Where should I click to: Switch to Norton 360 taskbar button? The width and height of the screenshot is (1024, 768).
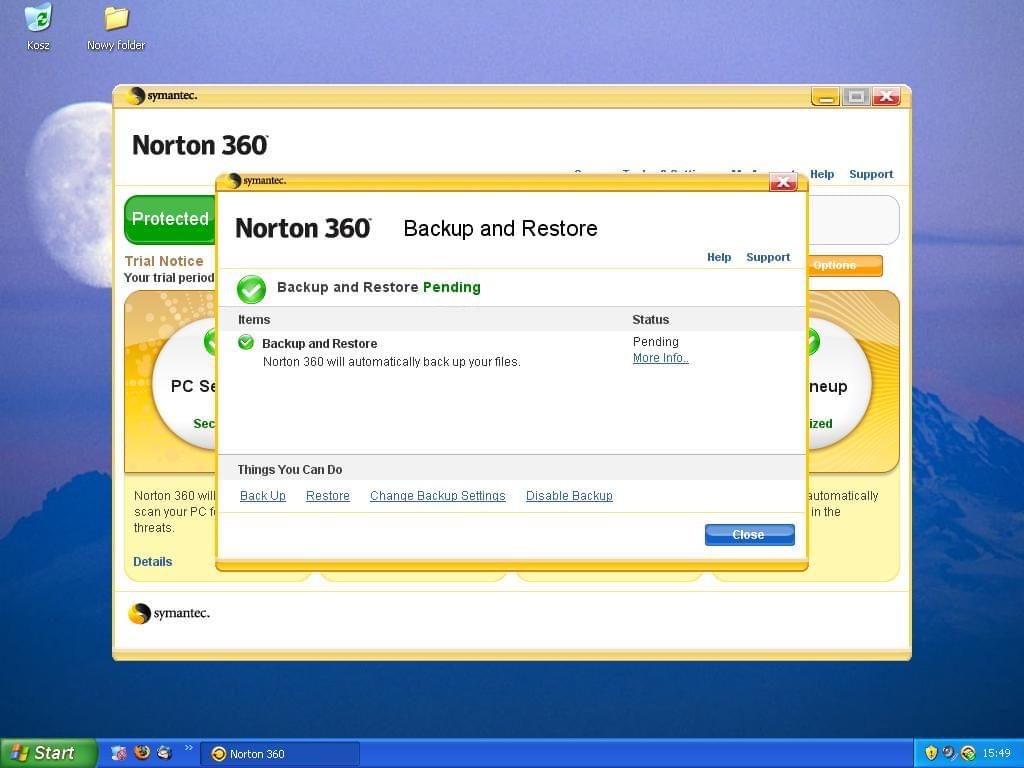click(280, 754)
